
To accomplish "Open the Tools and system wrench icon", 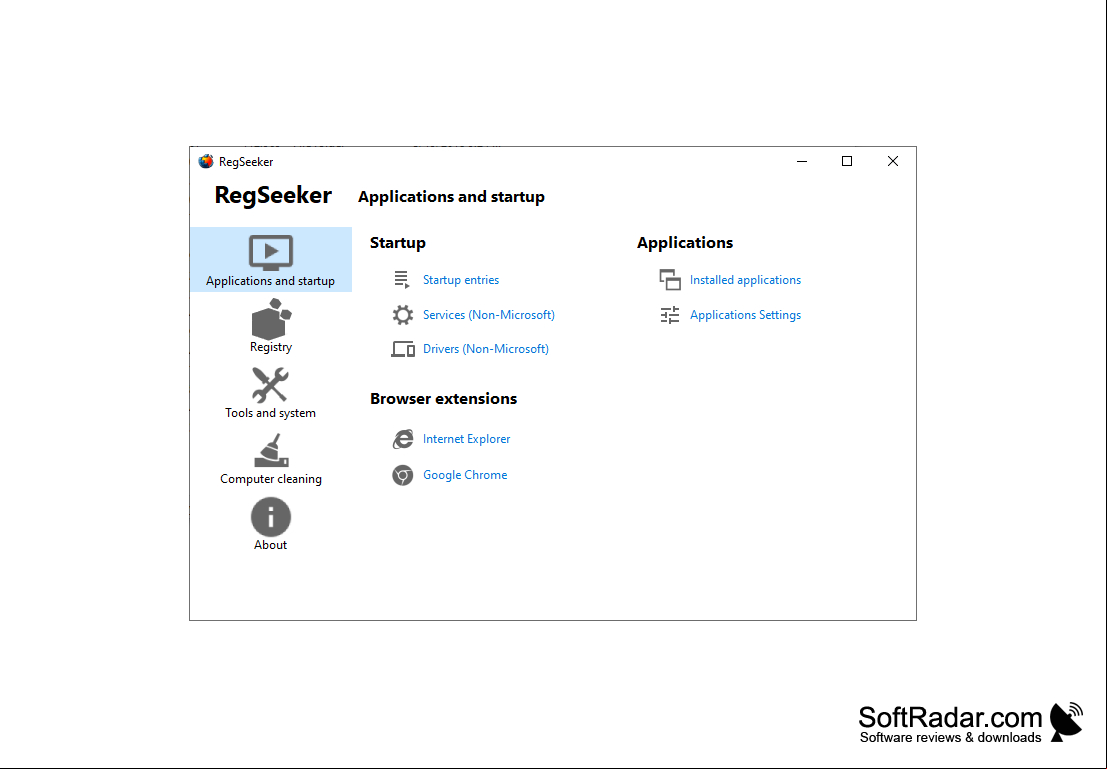I will click(270, 385).
